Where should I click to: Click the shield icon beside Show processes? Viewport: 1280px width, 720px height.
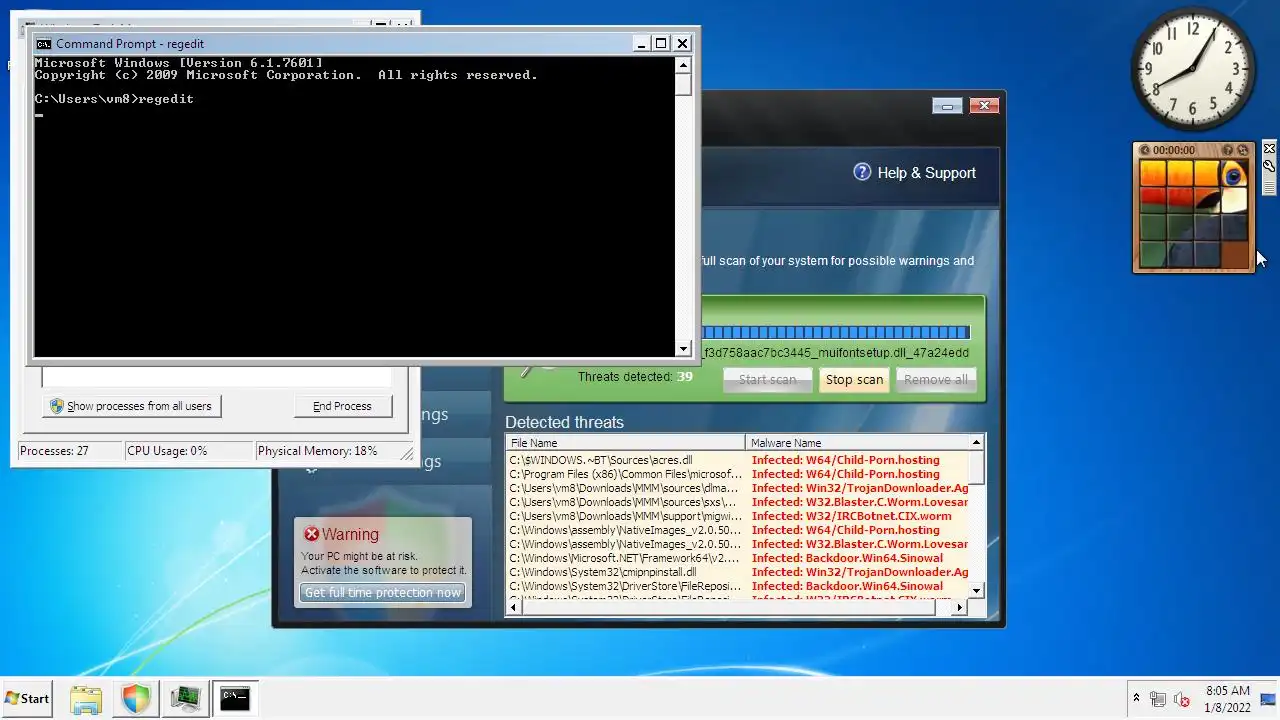click(x=57, y=406)
